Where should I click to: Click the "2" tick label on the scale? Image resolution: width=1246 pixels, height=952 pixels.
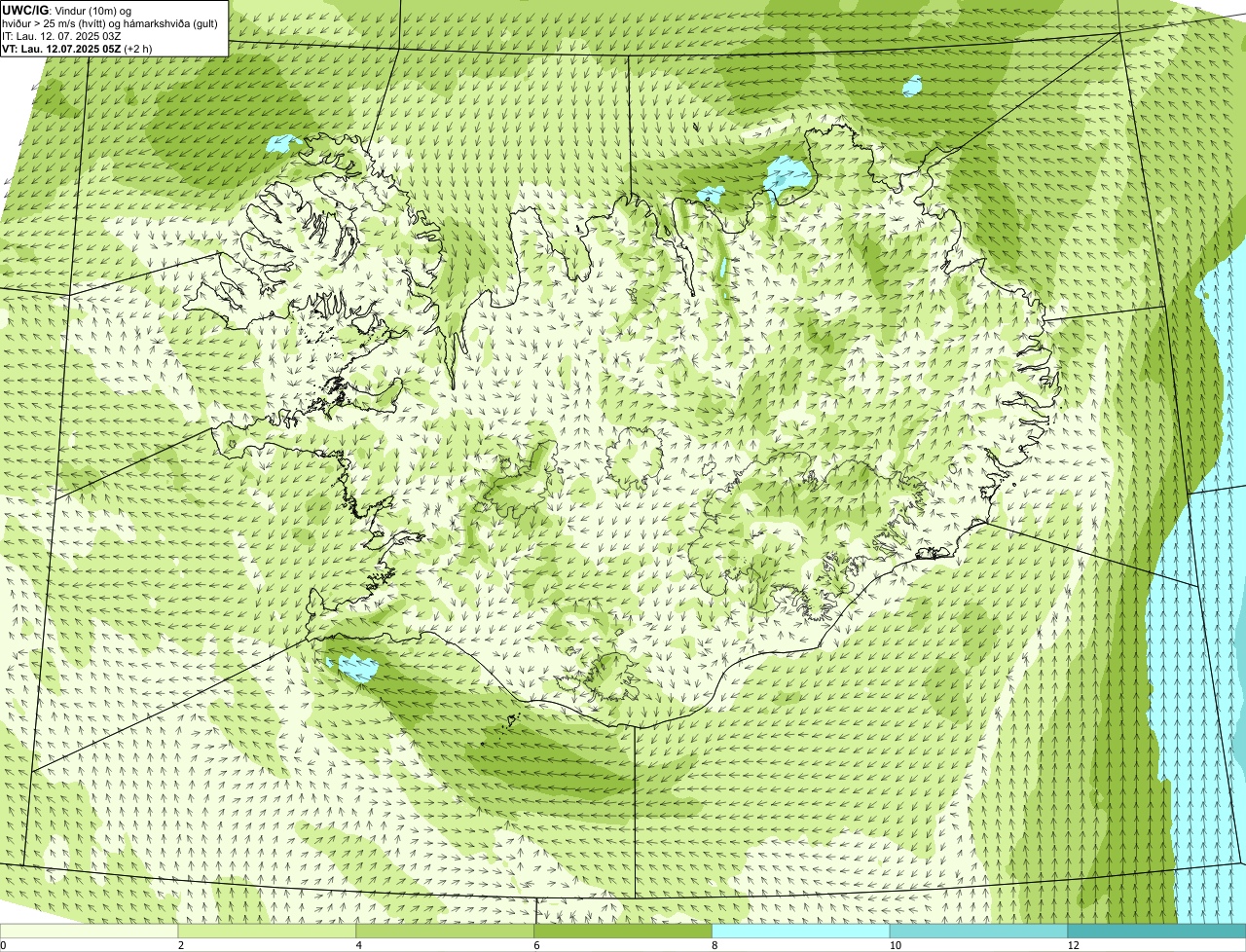181,945
